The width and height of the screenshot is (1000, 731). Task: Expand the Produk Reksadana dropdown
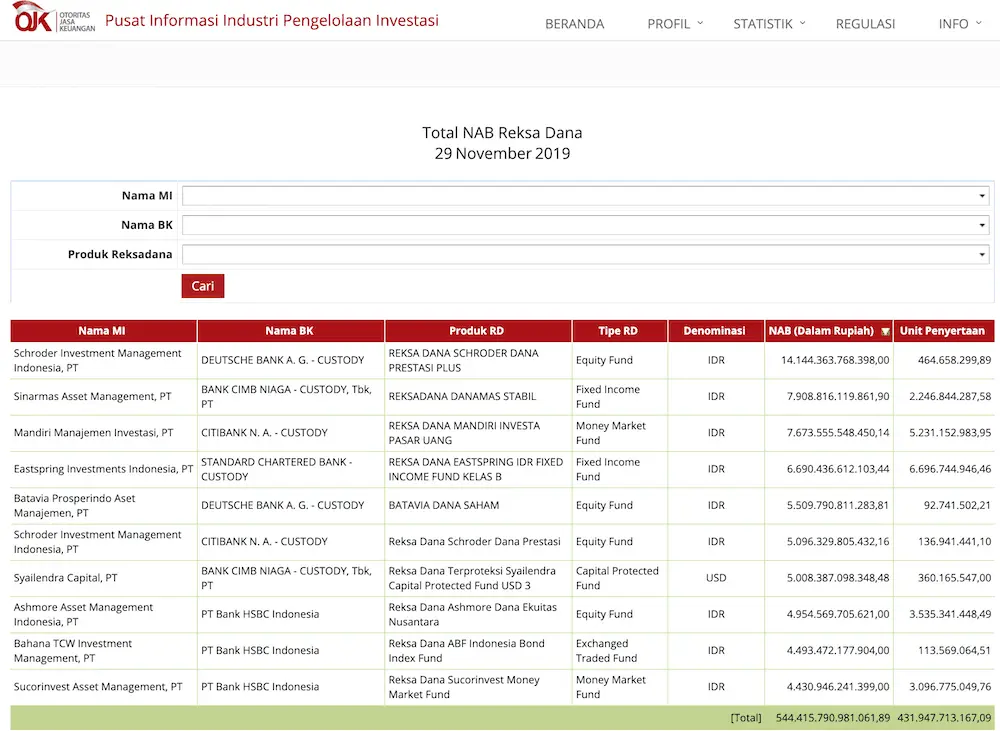(x=585, y=255)
